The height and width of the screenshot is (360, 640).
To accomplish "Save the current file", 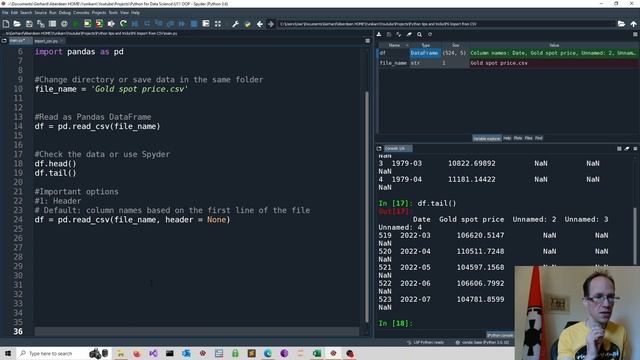I will coord(29,24).
